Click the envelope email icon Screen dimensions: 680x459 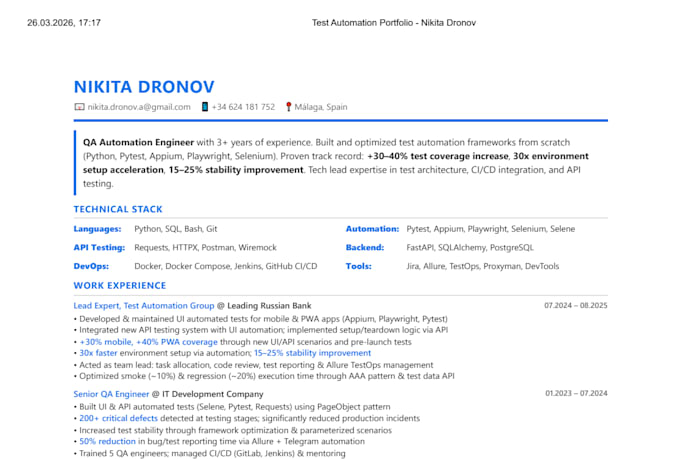click(x=79, y=107)
